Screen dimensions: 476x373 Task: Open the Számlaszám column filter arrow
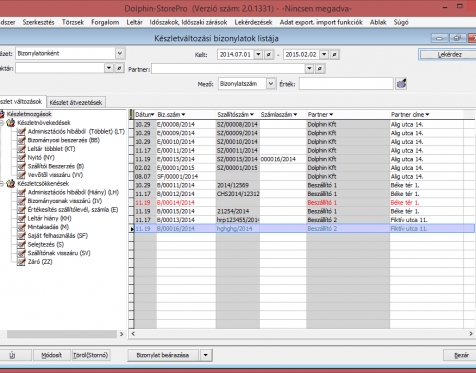(295, 115)
